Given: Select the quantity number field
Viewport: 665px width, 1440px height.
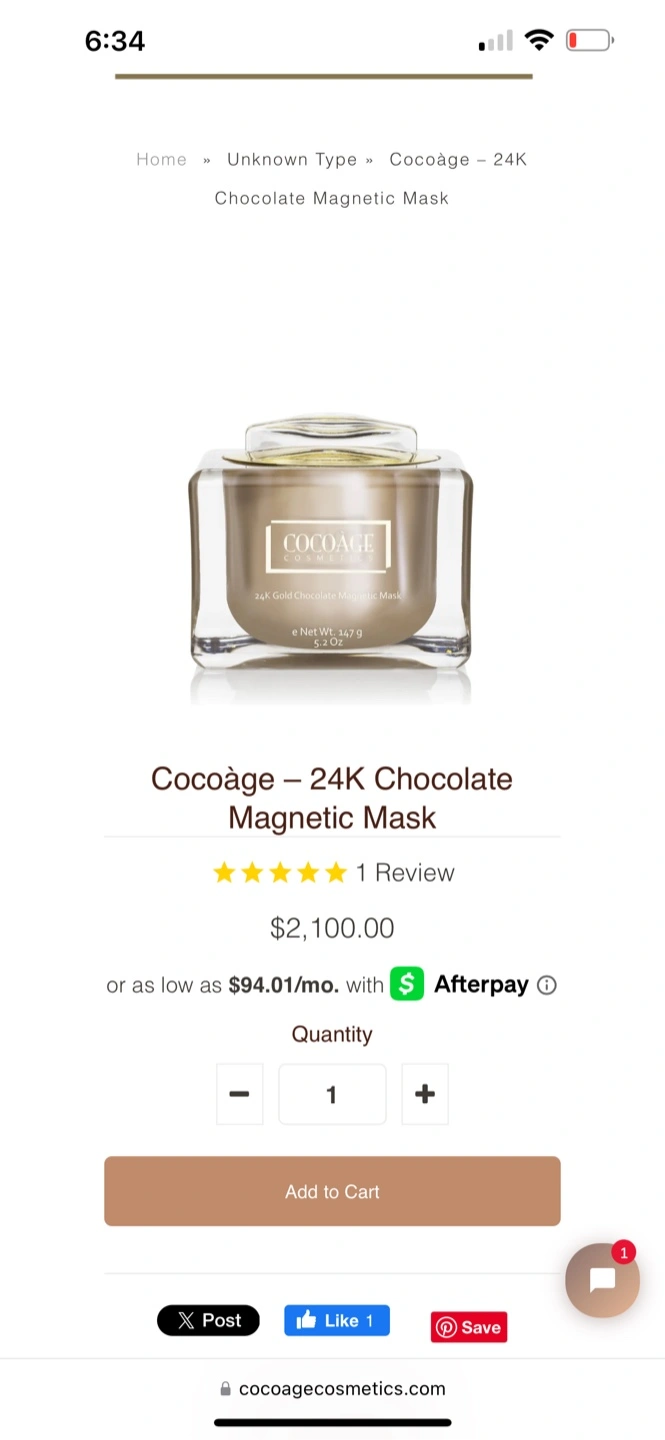Looking at the screenshot, I should tap(332, 1094).
